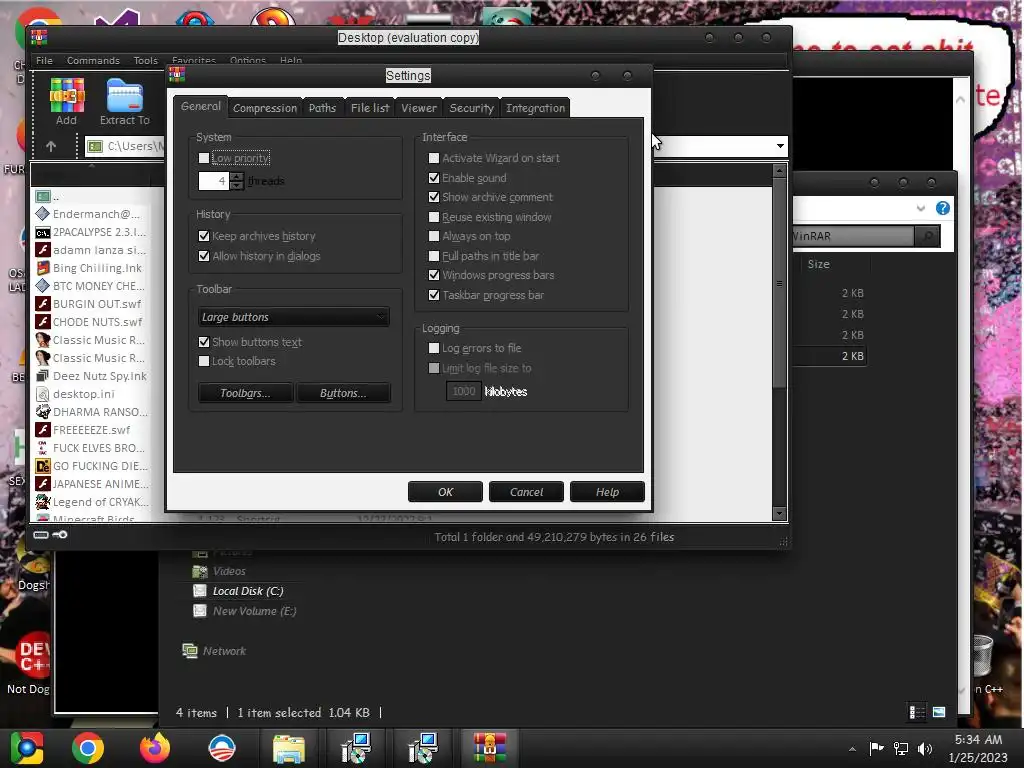Click the drive icon in the WinRAR status bar
Viewport: 1024px width, 768px height.
40,535
